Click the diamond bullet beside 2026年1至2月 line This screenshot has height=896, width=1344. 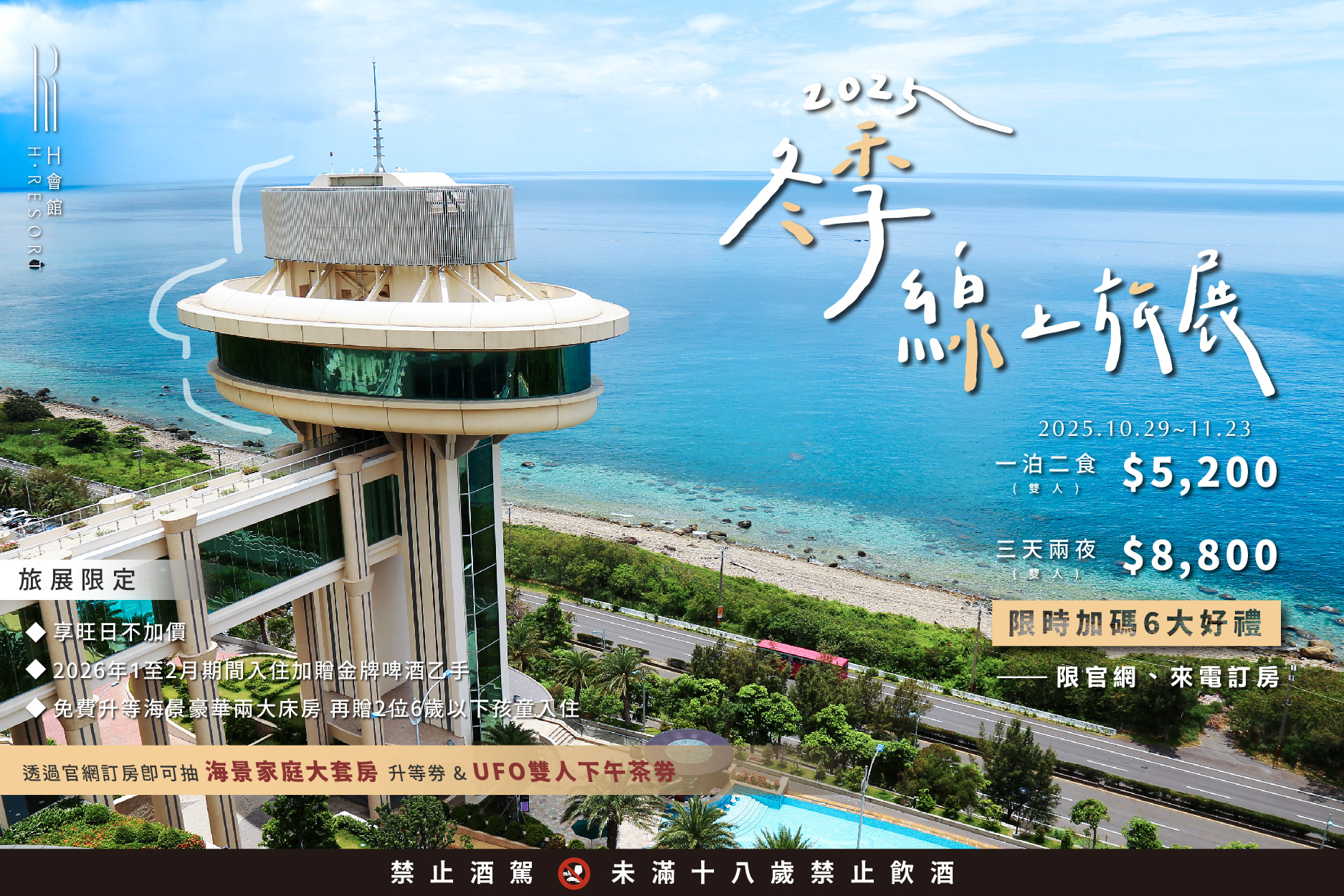tap(35, 670)
